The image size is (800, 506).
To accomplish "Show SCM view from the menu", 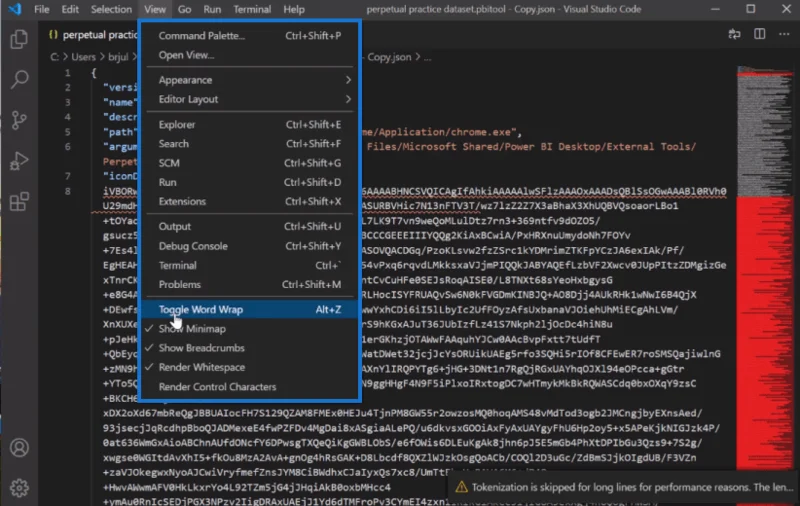I will (249, 163).
